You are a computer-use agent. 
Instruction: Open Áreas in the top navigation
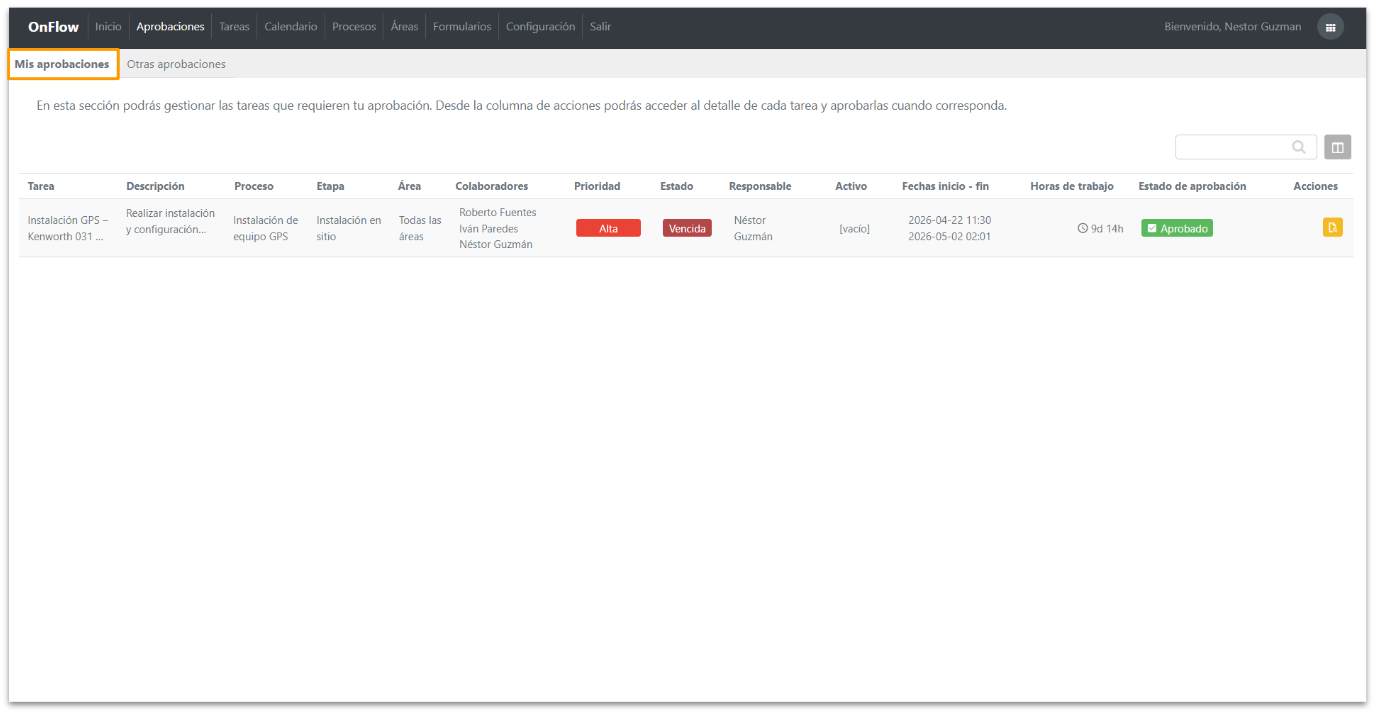404,27
